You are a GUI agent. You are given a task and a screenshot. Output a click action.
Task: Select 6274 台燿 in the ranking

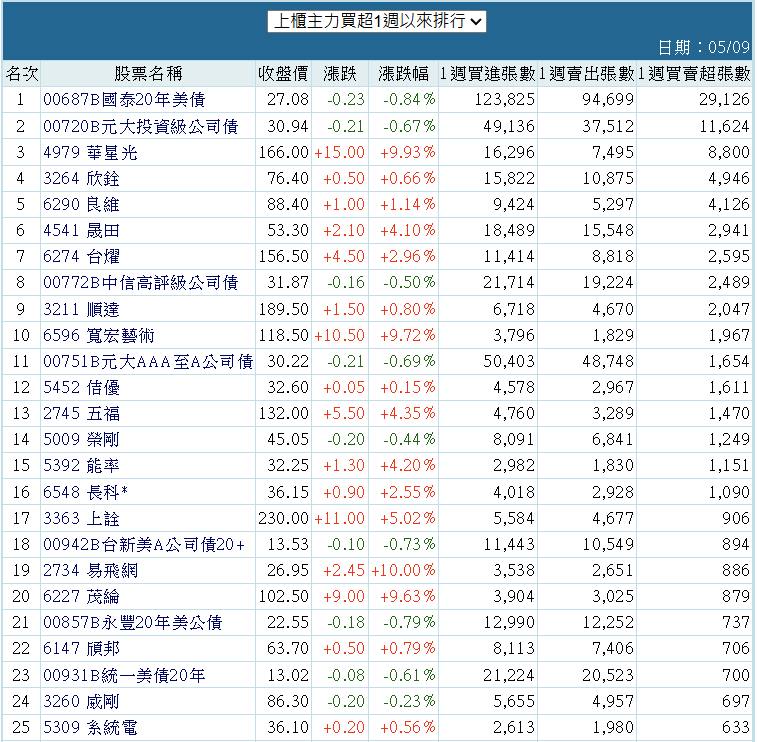(x=81, y=256)
